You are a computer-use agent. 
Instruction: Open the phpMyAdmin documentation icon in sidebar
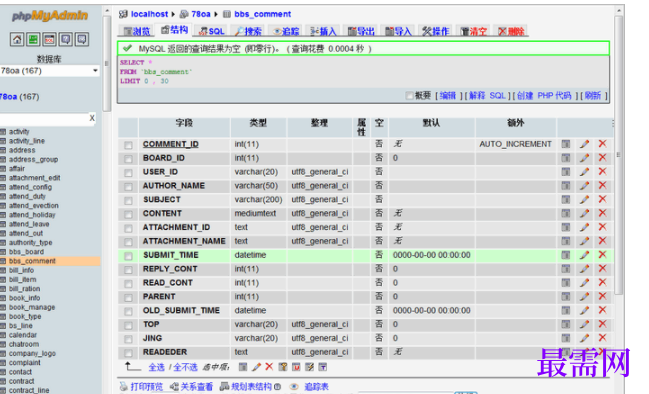tap(65, 40)
